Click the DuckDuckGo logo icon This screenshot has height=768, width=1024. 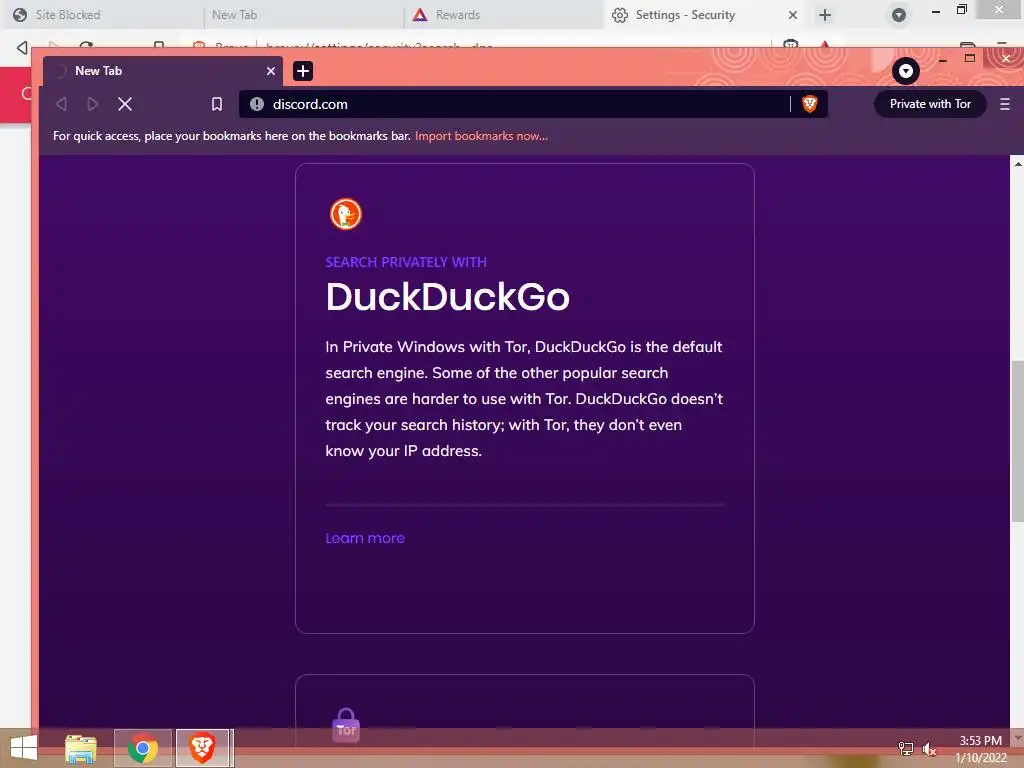(x=345, y=214)
